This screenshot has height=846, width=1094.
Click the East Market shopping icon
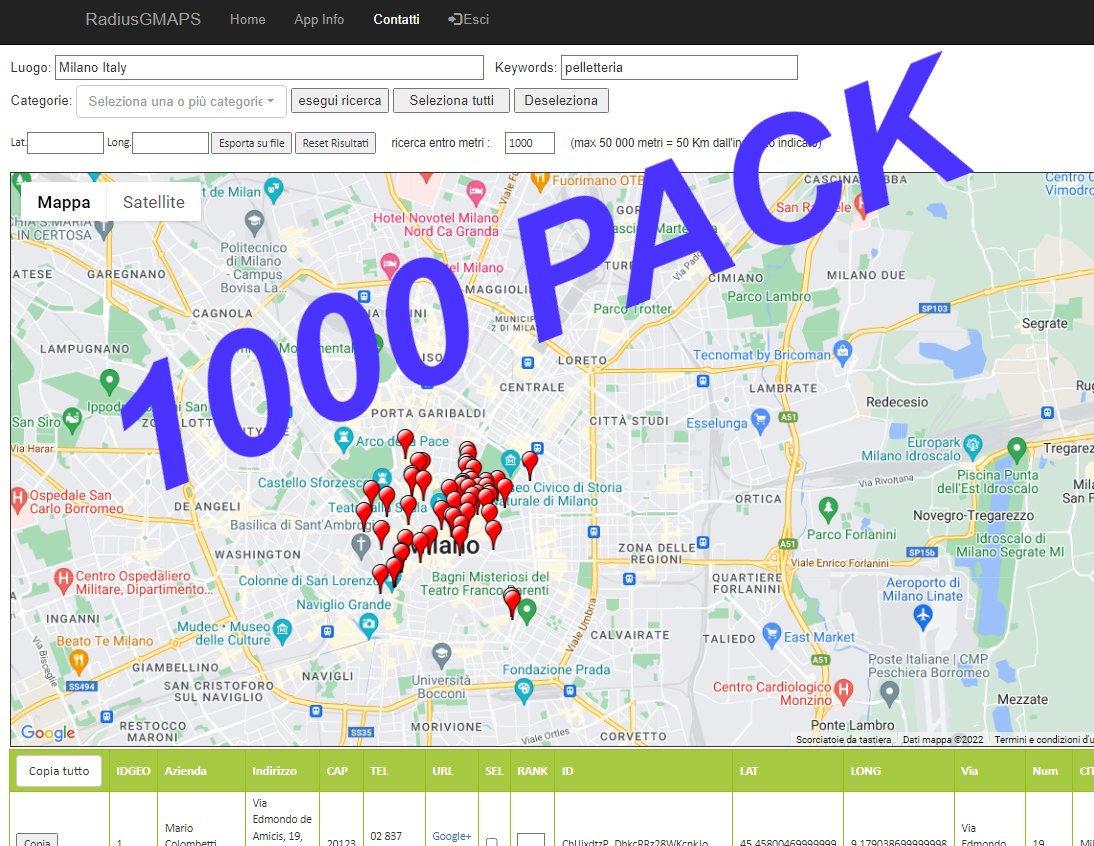(x=771, y=634)
